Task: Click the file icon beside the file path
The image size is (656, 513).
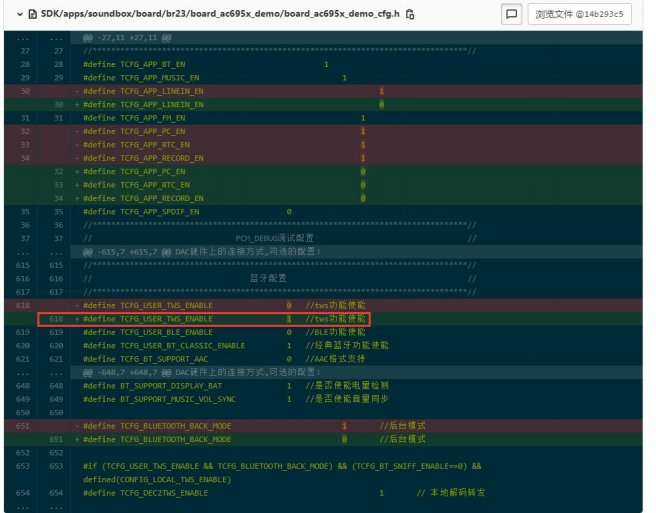Action: click(x=32, y=14)
